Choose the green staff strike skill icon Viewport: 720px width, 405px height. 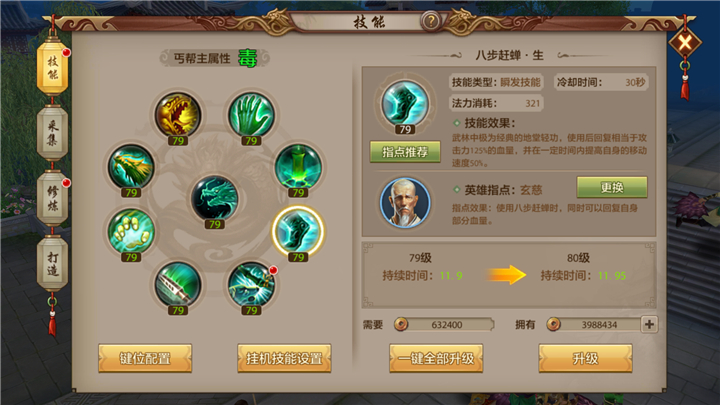click(178, 284)
